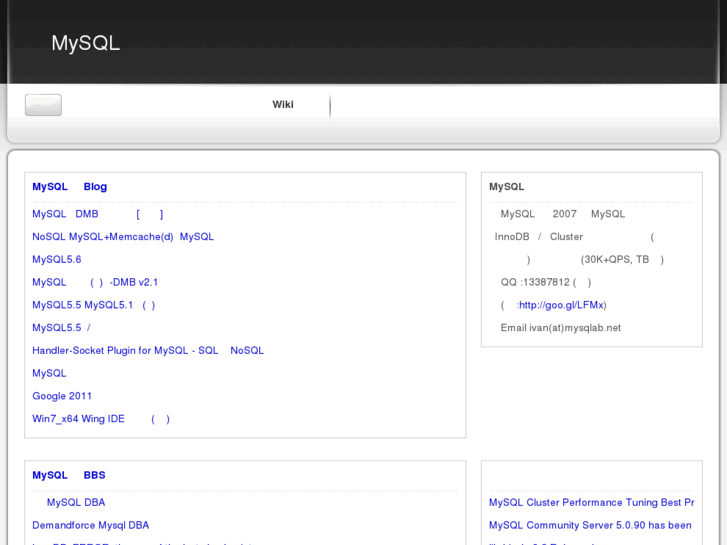
Task: Click the blank gray button in navigation bar
Action: coord(43,105)
